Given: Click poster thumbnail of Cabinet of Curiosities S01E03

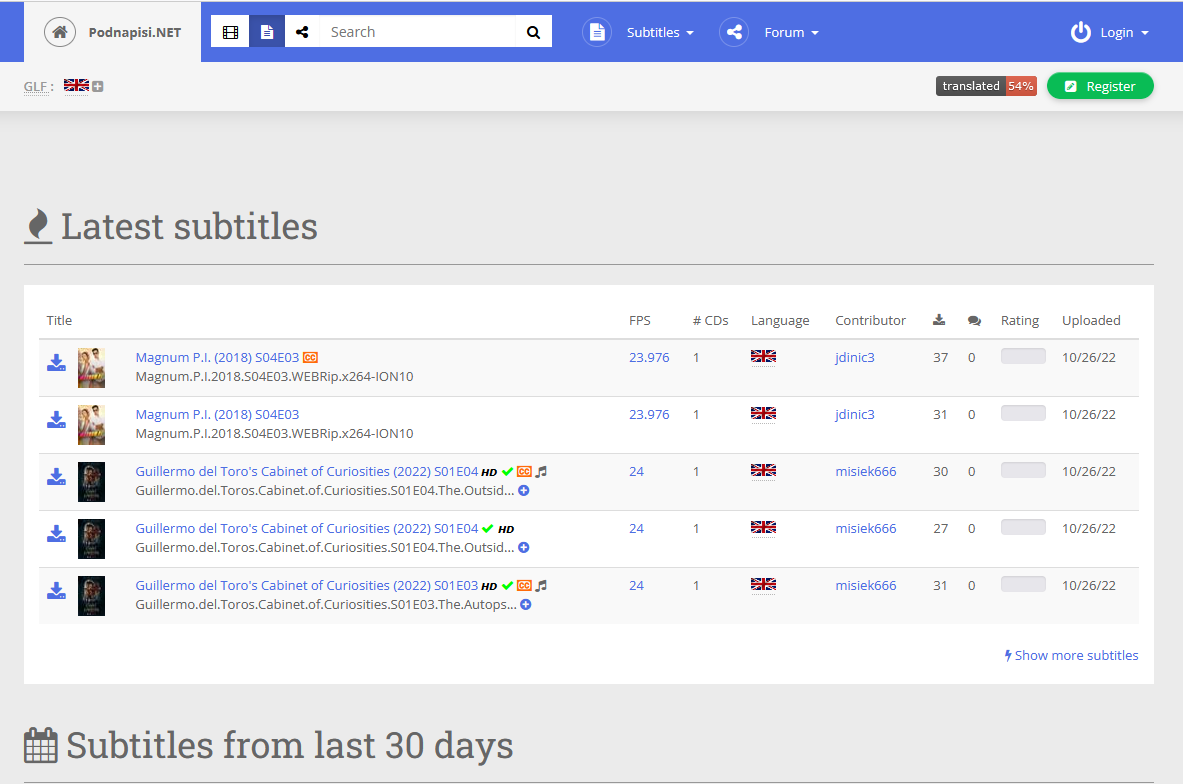Looking at the screenshot, I should [x=91, y=596].
